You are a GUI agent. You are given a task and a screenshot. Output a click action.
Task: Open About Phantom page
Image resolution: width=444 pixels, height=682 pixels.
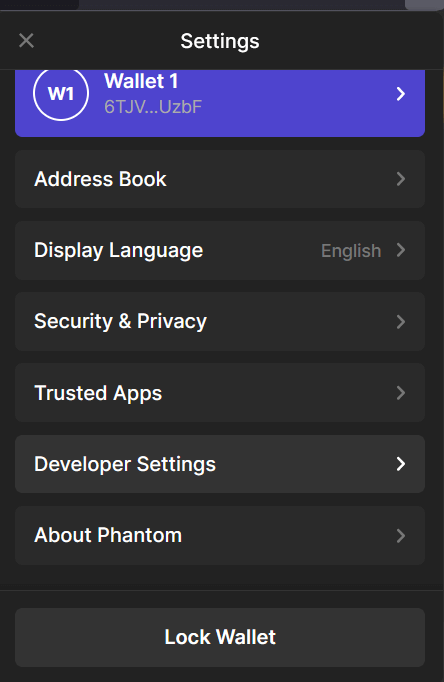coord(220,535)
